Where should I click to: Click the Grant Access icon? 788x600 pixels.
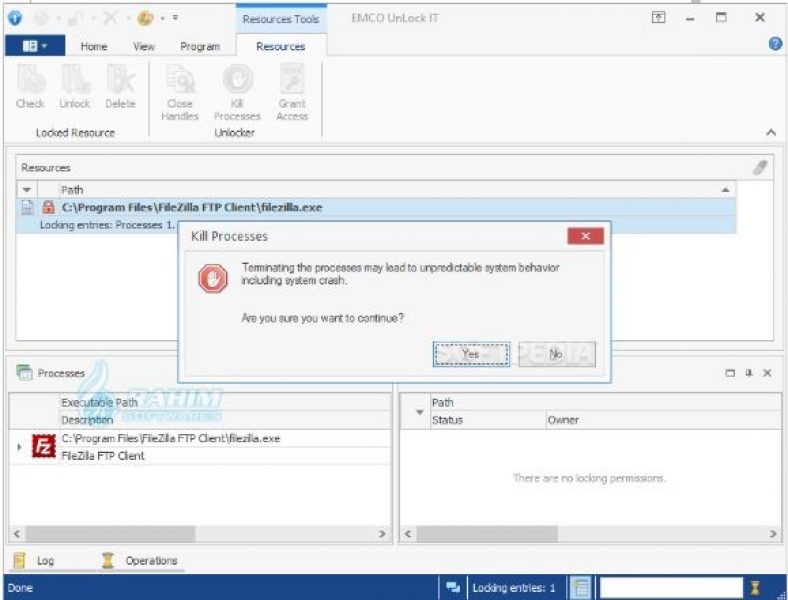click(292, 79)
